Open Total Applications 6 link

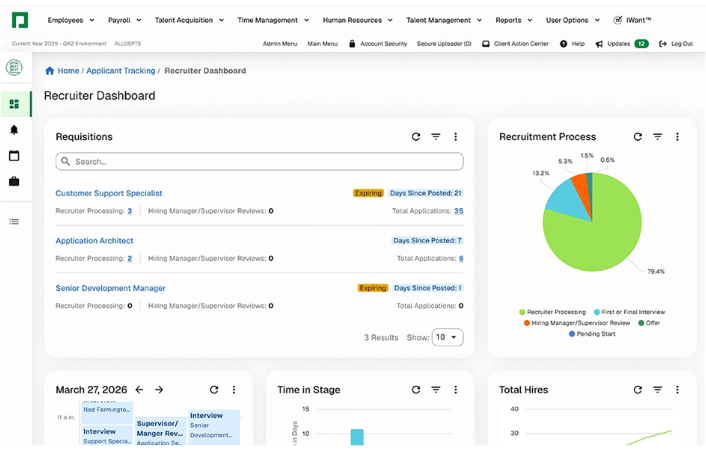tap(461, 258)
